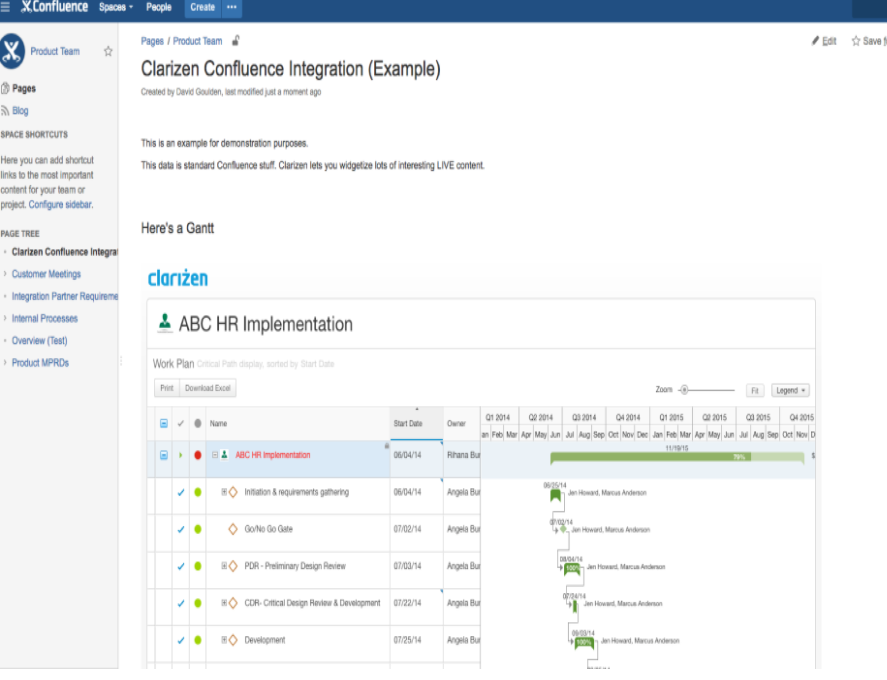Viewport: 887px width, 680px height.
Task: Click the Go/No Go Gate milestone diamond icon
Action: point(232,530)
